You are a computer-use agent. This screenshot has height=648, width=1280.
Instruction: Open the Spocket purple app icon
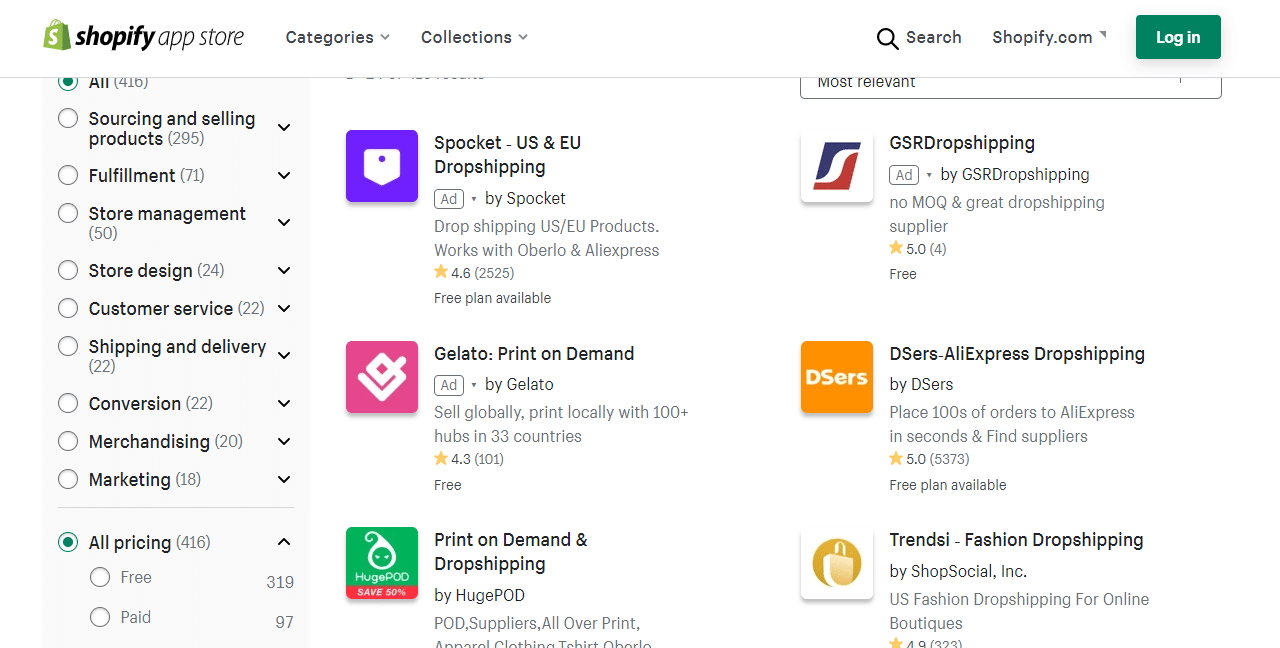382,166
